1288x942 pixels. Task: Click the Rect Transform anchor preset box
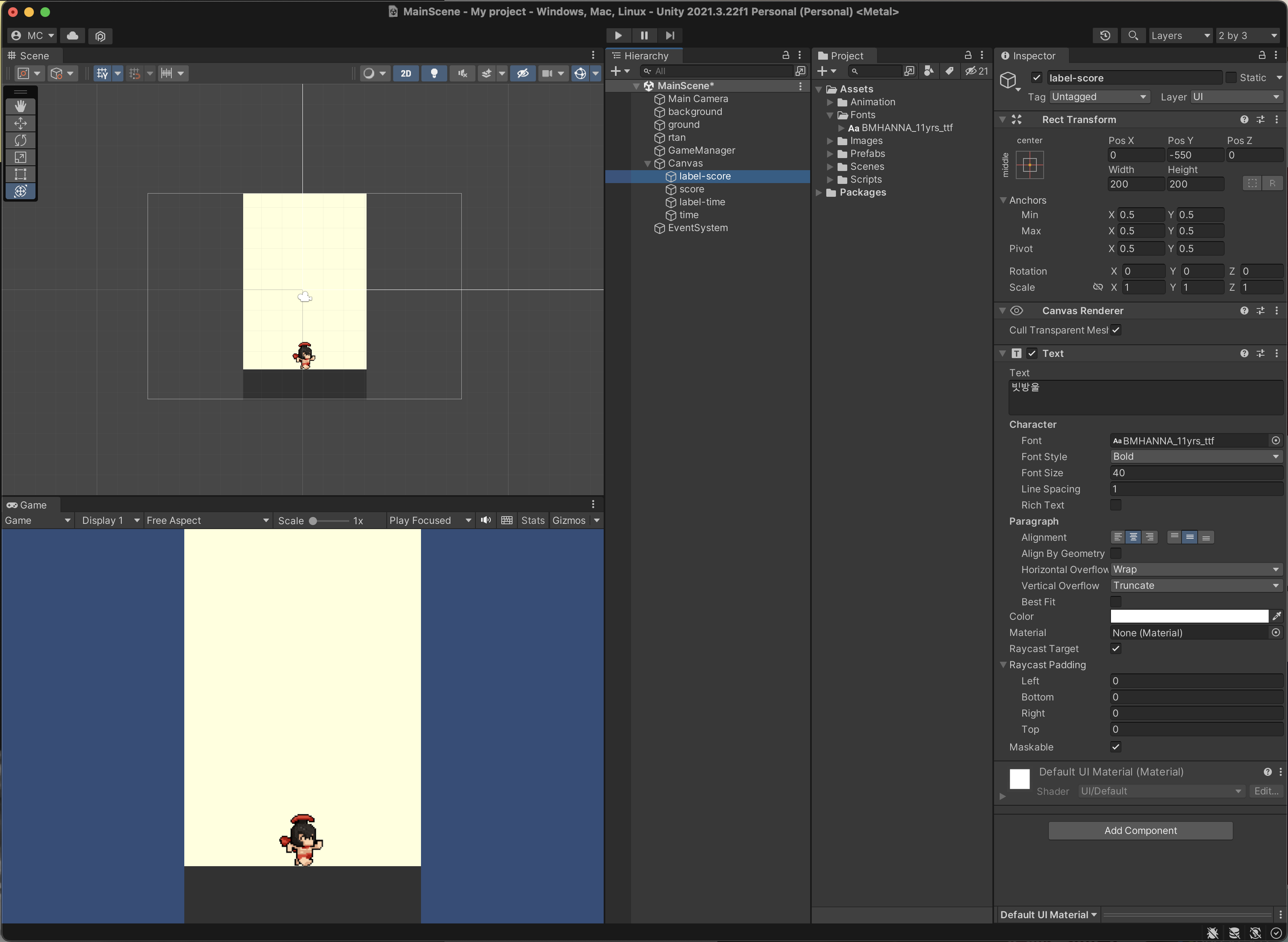point(1030,165)
